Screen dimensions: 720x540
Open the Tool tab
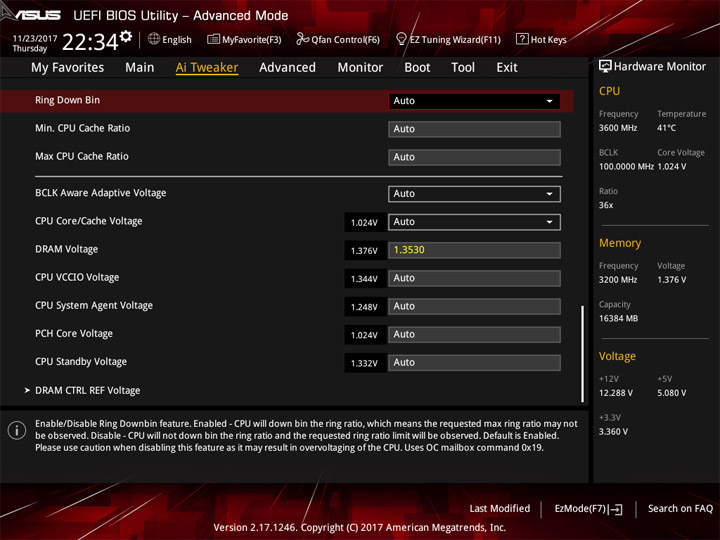tap(463, 68)
